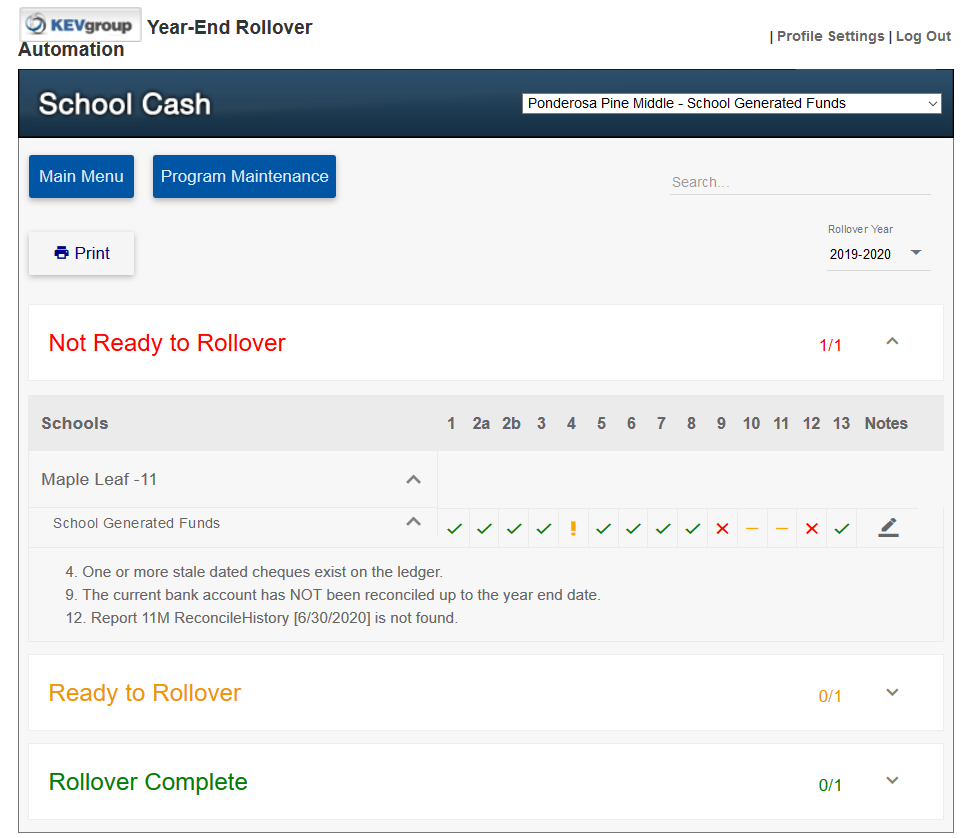This screenshot has width=961, height=838.
Task: Click the Notes column header
Action: pyautogui.click(x=886, y=424)
